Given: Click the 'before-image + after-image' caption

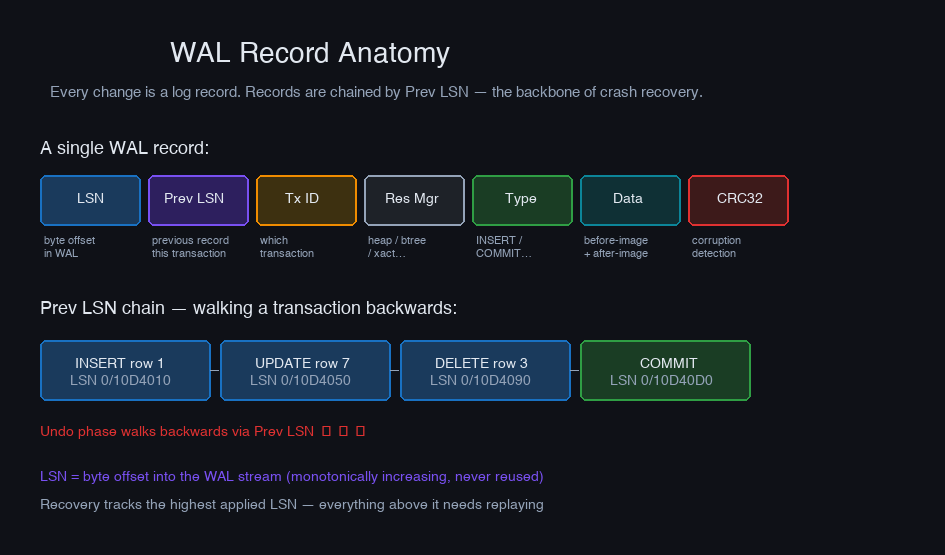Looking at the screenshot, I should (x=616, y=247).
